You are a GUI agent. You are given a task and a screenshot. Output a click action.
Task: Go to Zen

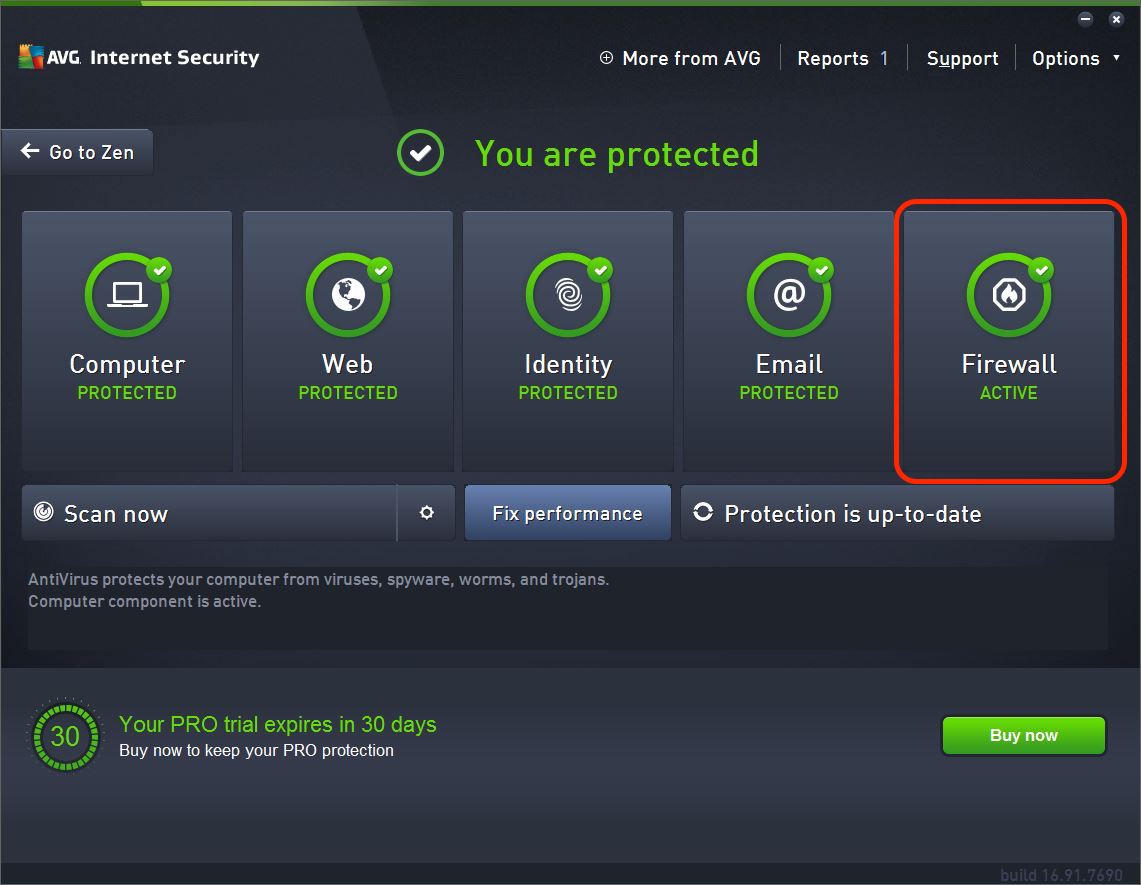click(77, 152)
